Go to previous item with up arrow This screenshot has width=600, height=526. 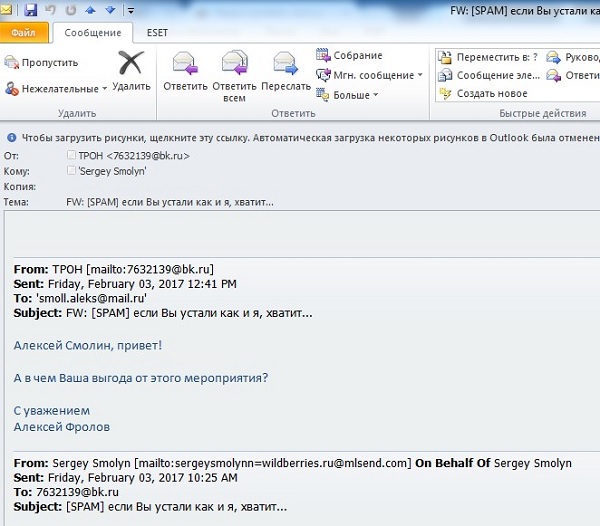pyautogui.click(x=90, y=10)
